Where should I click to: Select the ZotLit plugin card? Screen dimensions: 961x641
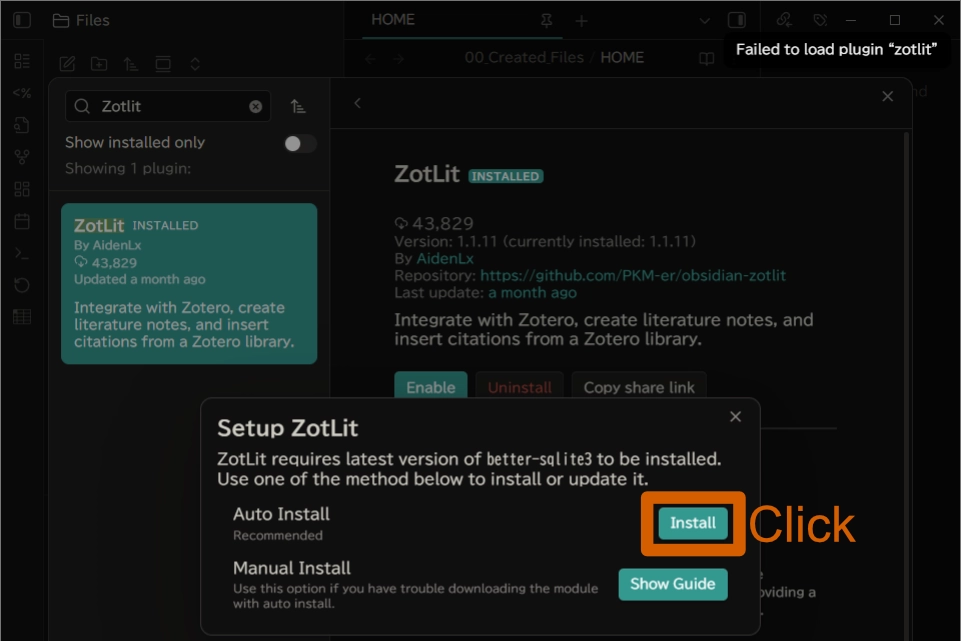[189, 283]
